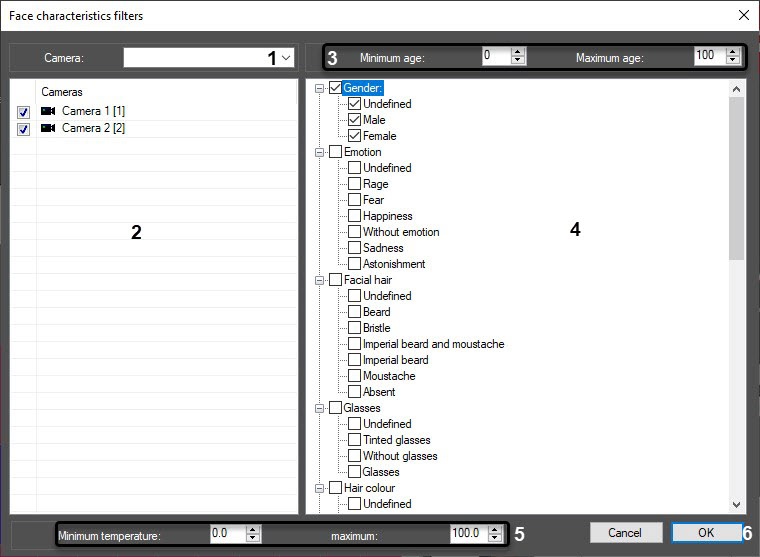This screenshot has height=557, width=760.
Task: Collapse the Emotion tree node
Action: 319,152
